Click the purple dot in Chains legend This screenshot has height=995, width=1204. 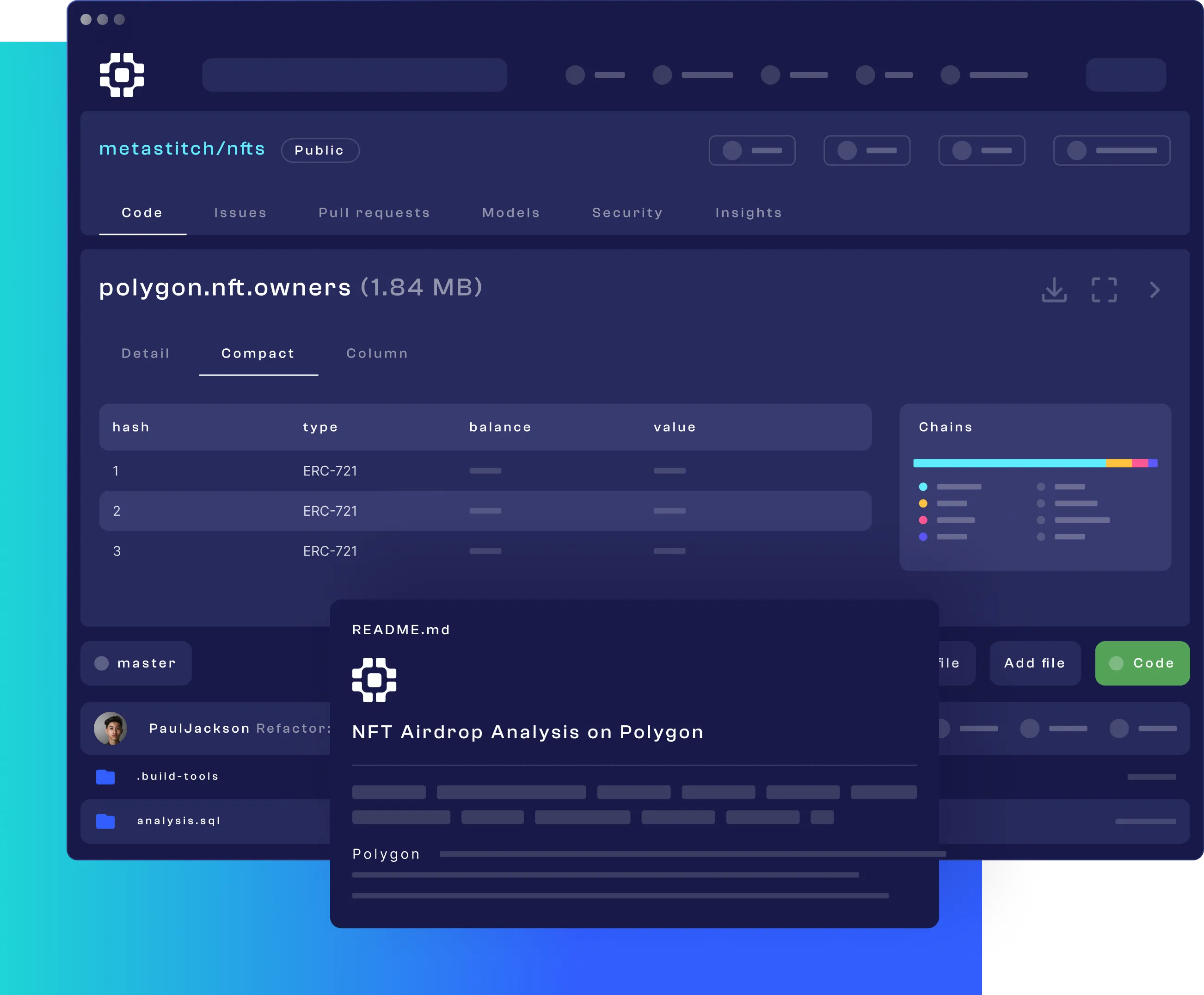[923, 537]
